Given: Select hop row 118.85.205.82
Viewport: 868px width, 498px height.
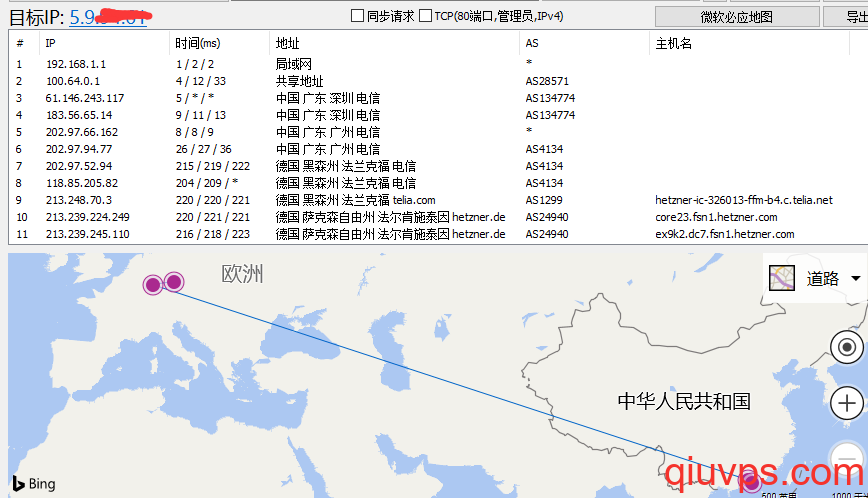Looking at the screenshot, I should 438,183.
